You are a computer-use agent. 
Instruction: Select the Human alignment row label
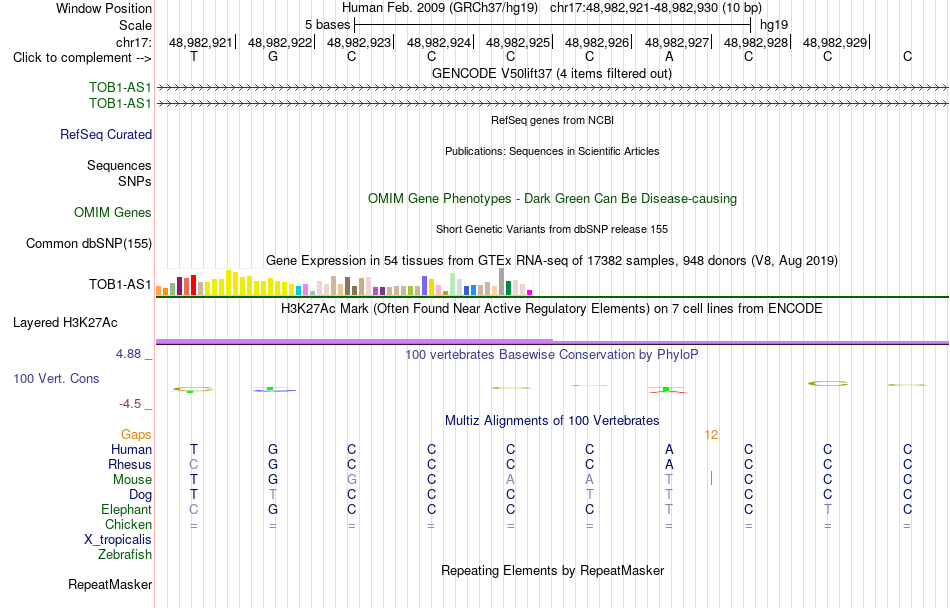(x=131, y=449)
